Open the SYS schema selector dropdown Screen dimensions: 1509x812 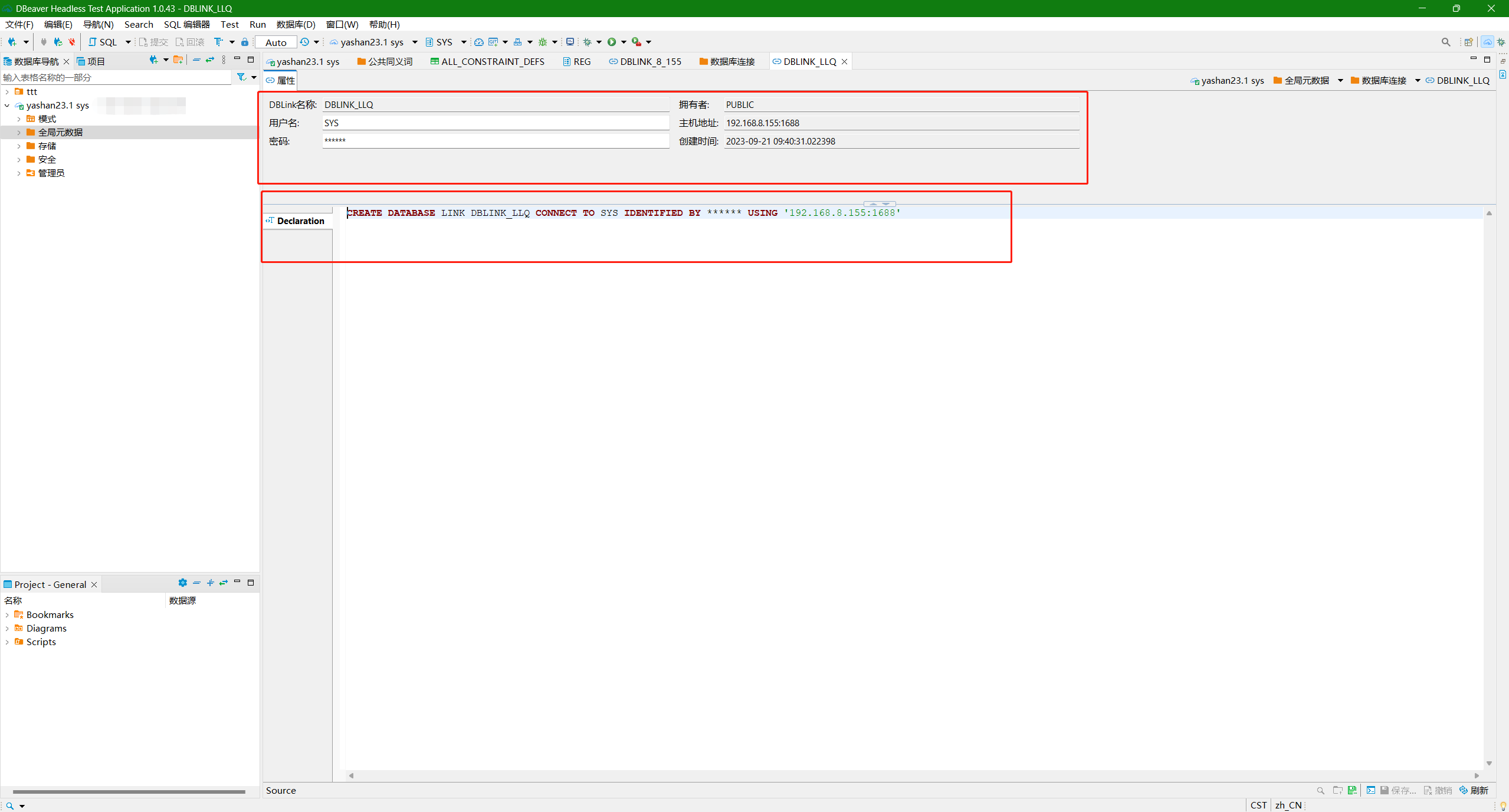click(464, 42)
